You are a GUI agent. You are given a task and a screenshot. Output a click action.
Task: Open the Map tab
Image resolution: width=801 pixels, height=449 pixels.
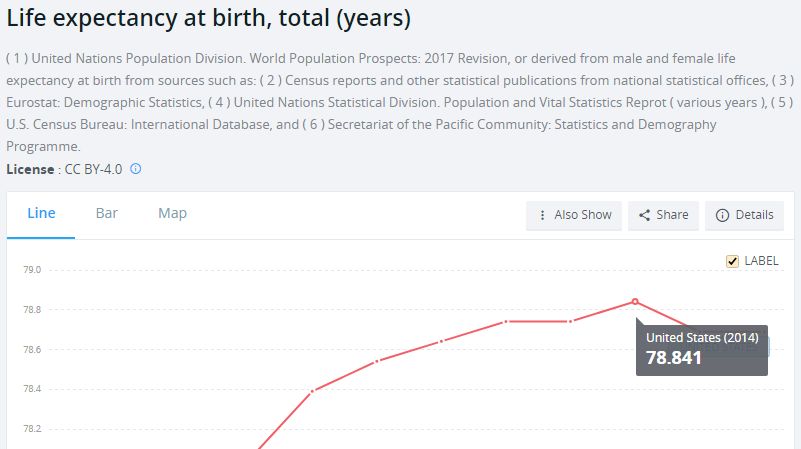(x=172, y=214)
